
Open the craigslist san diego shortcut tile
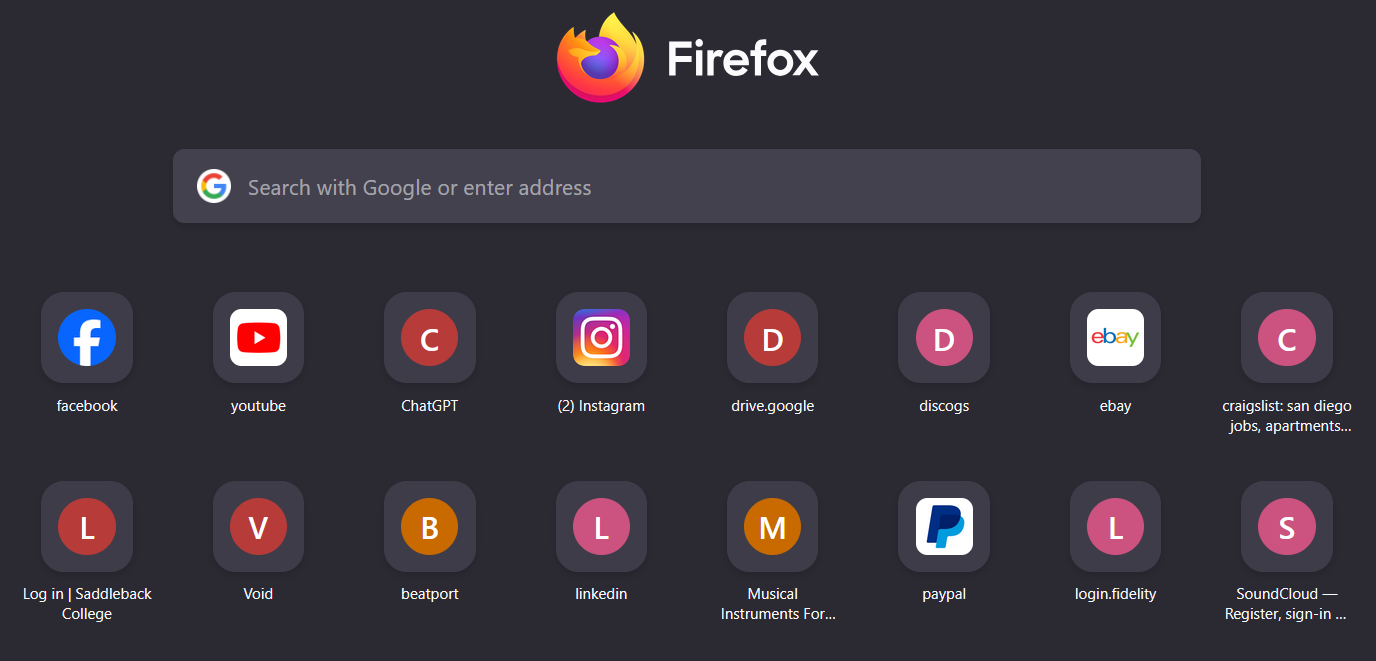point(1287,338)
